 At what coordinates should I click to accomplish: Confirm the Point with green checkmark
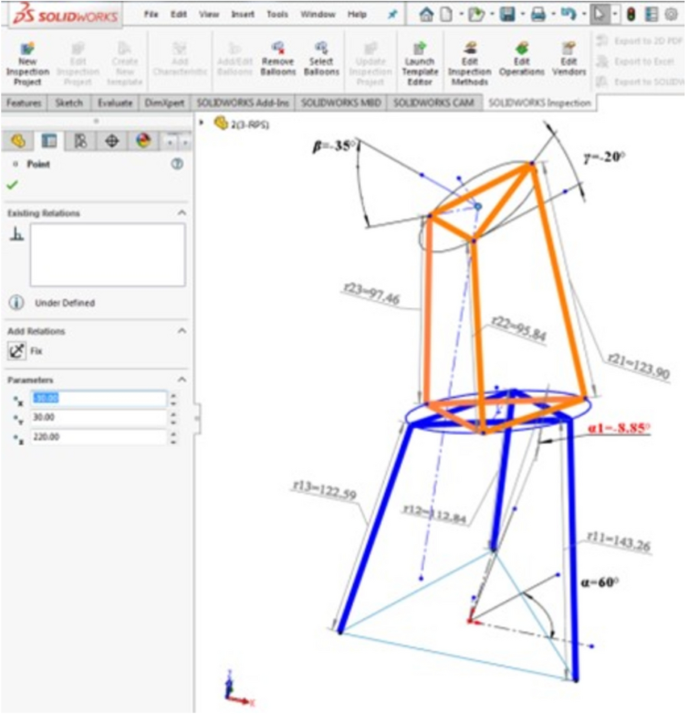tap(12, 185)
